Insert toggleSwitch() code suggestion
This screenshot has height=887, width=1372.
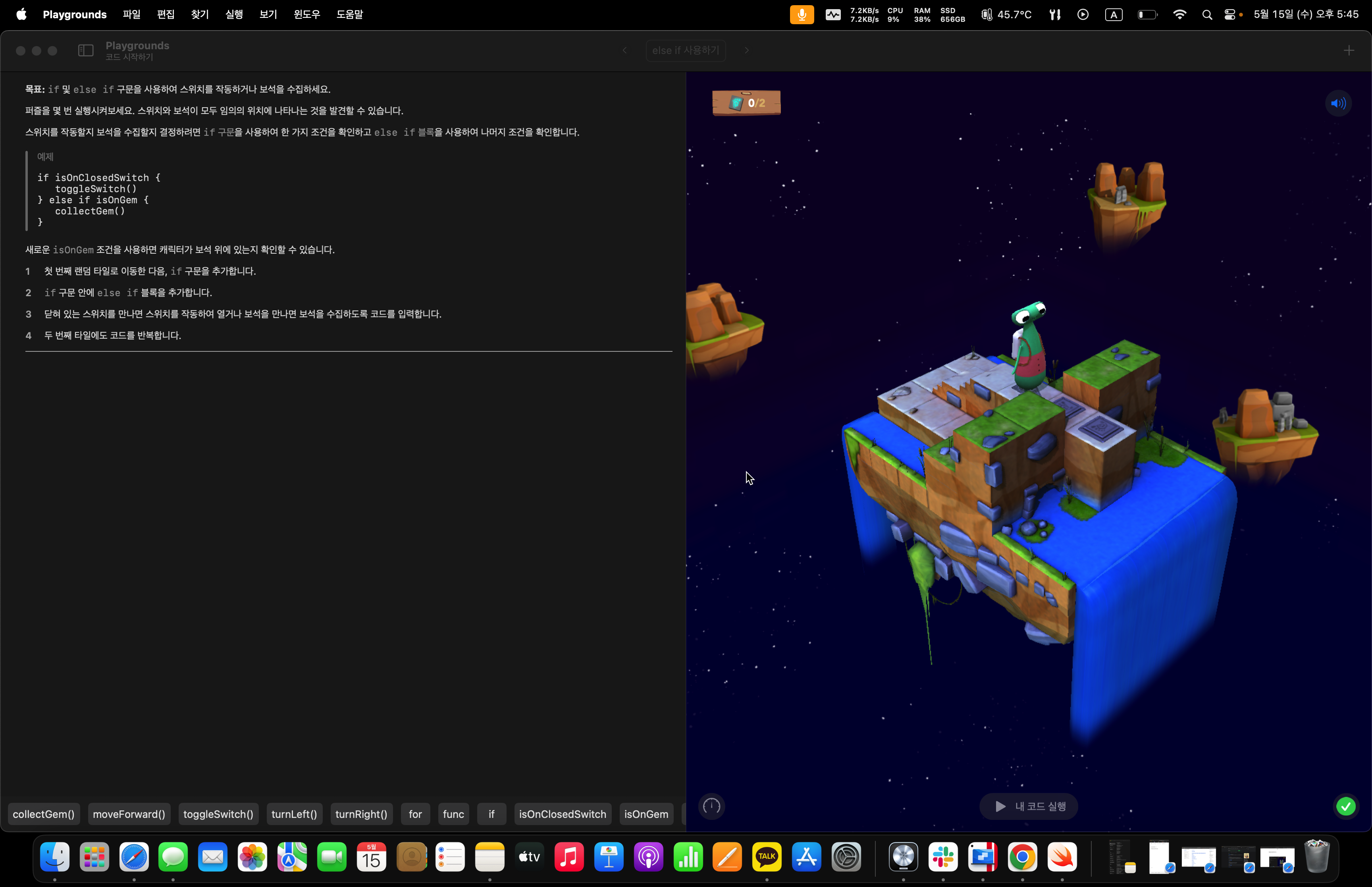click(x=218, y=814)
